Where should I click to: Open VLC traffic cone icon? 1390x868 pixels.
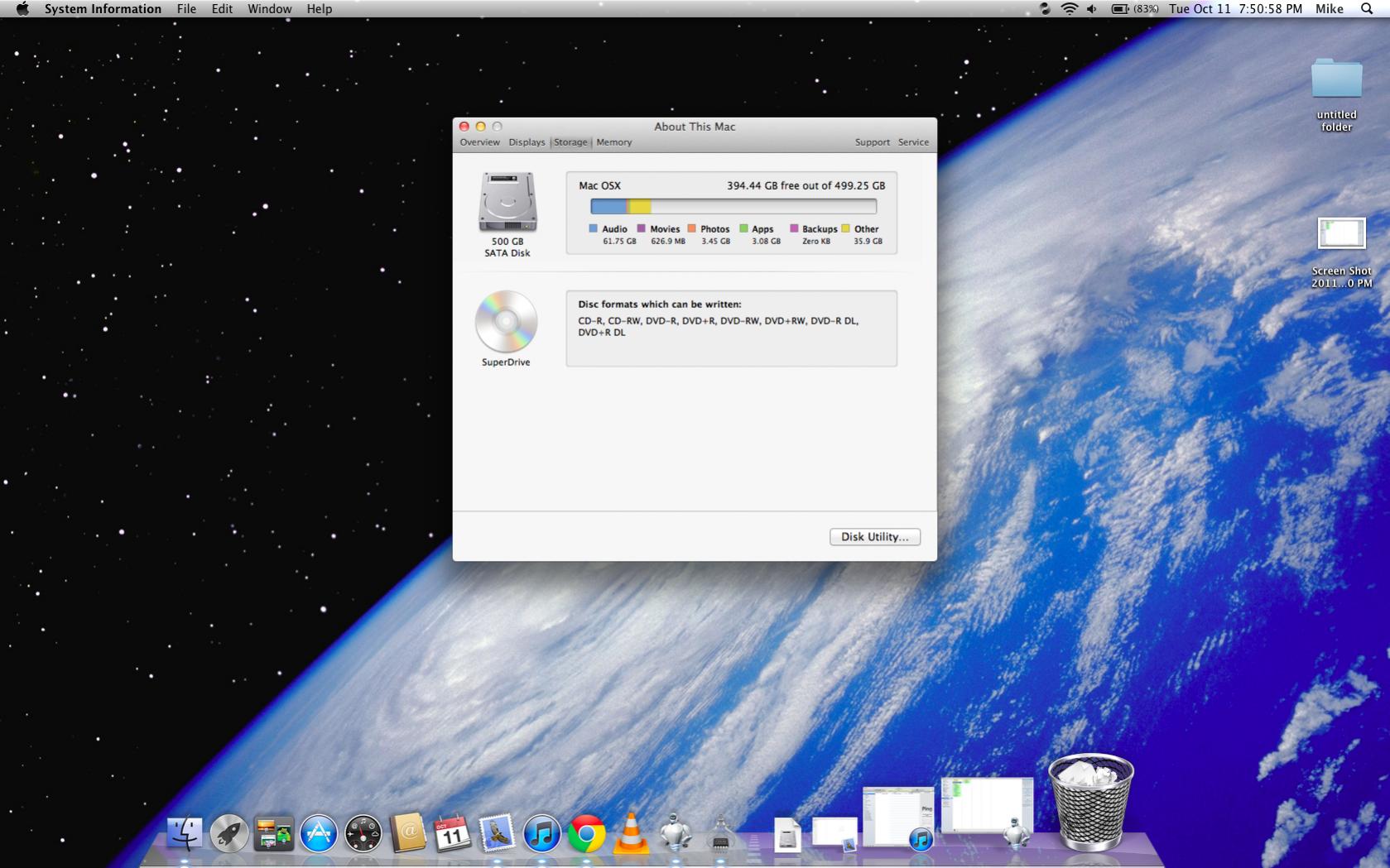click(x=631, y=832)
